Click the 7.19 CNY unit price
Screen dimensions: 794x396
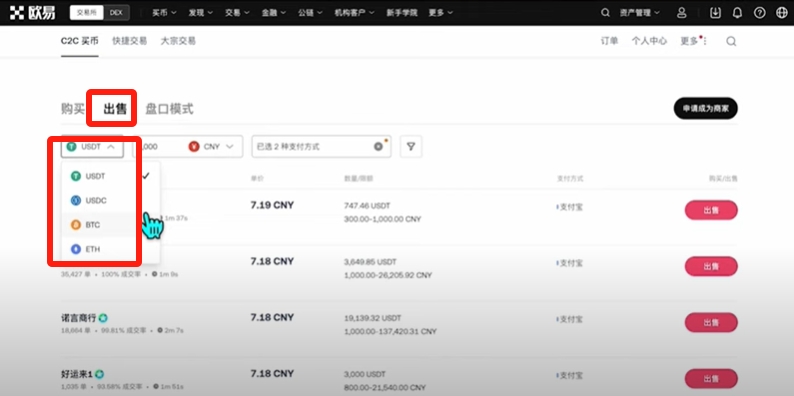[272, 205]
